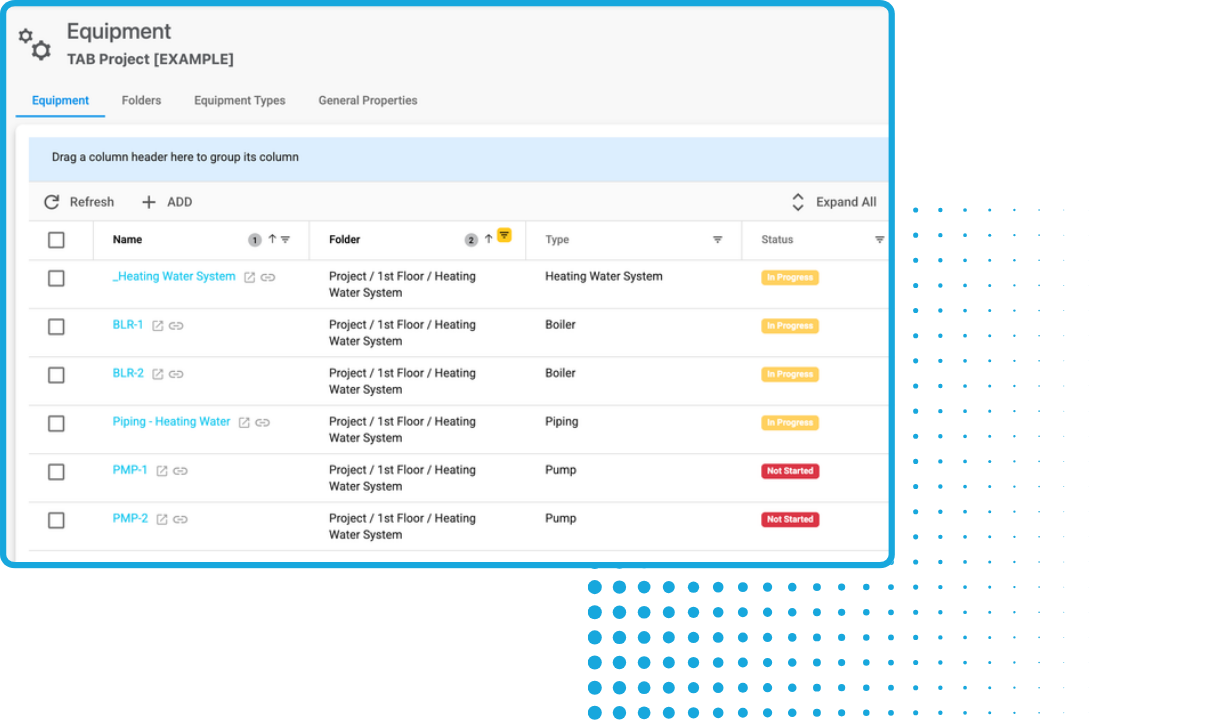Image resolution: width=1205 pixels, height=720 pixels.
Task: Click the Equipment gears icon in header
Action: pyautogui.click(x=35, y=43)
